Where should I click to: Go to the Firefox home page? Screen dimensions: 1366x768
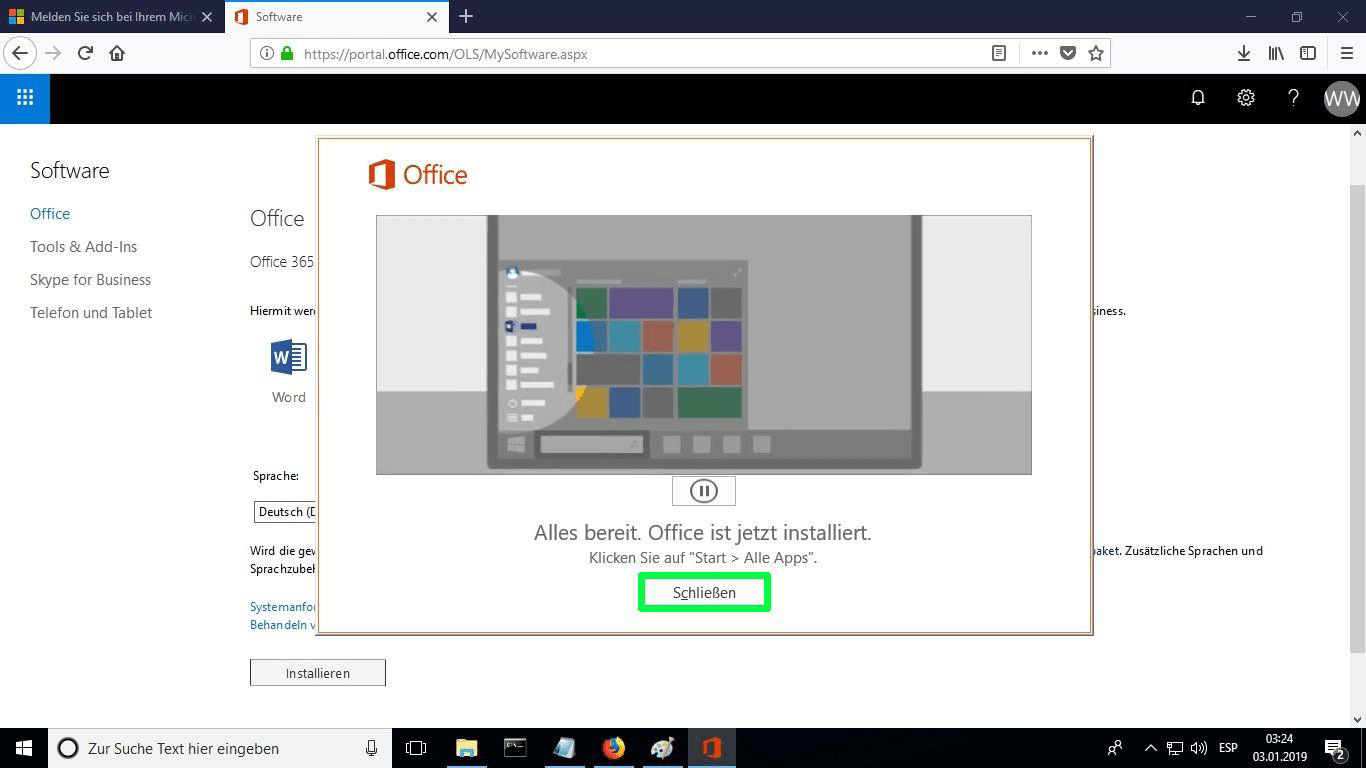pos(117,54)
